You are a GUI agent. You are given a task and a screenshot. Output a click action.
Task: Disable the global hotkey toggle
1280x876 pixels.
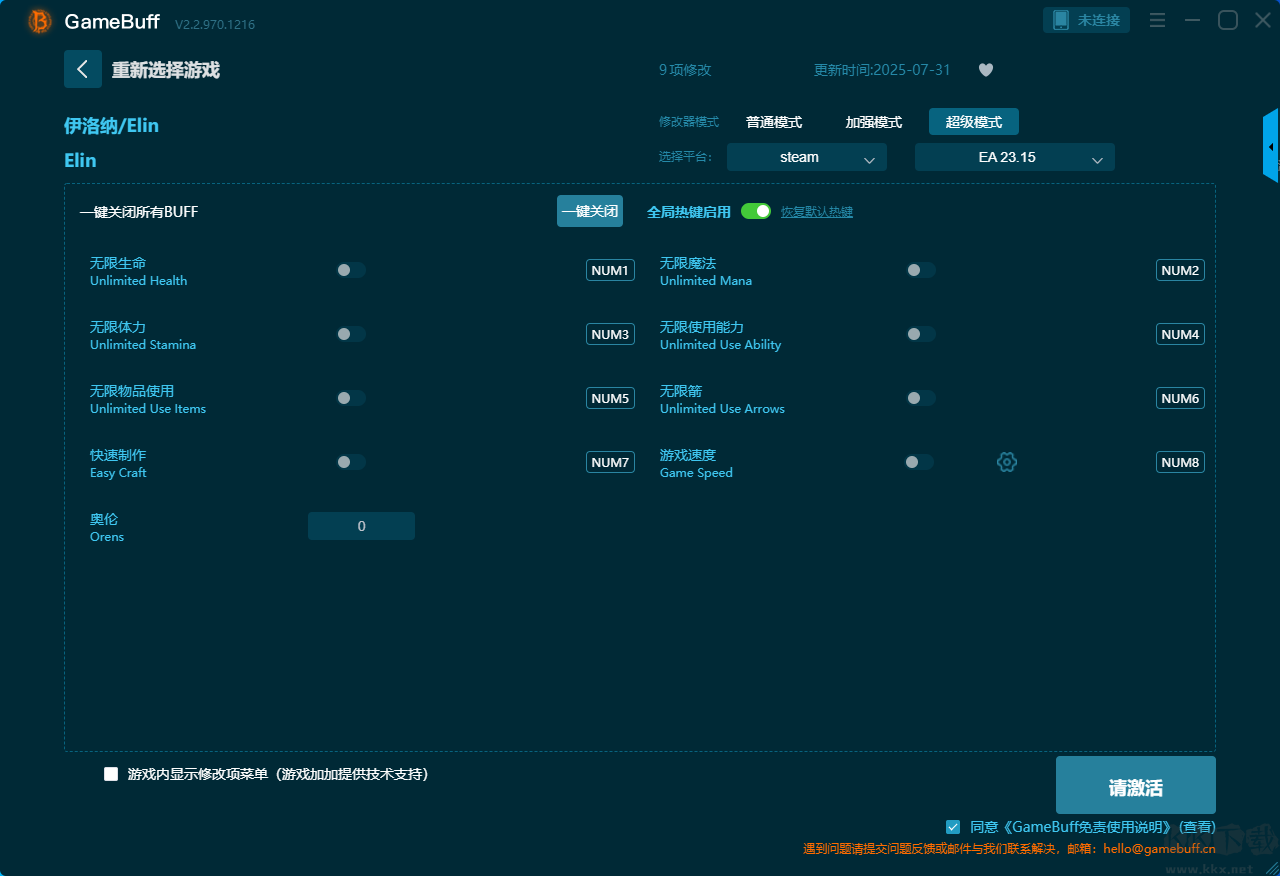coord(756,211)
